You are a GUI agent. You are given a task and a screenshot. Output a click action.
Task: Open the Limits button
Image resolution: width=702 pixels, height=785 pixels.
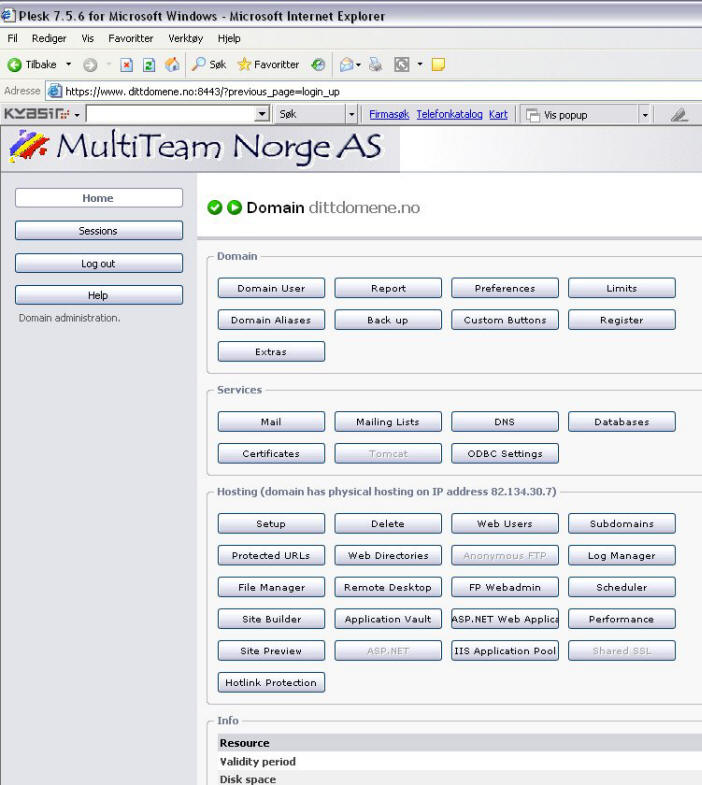point(621,288)
